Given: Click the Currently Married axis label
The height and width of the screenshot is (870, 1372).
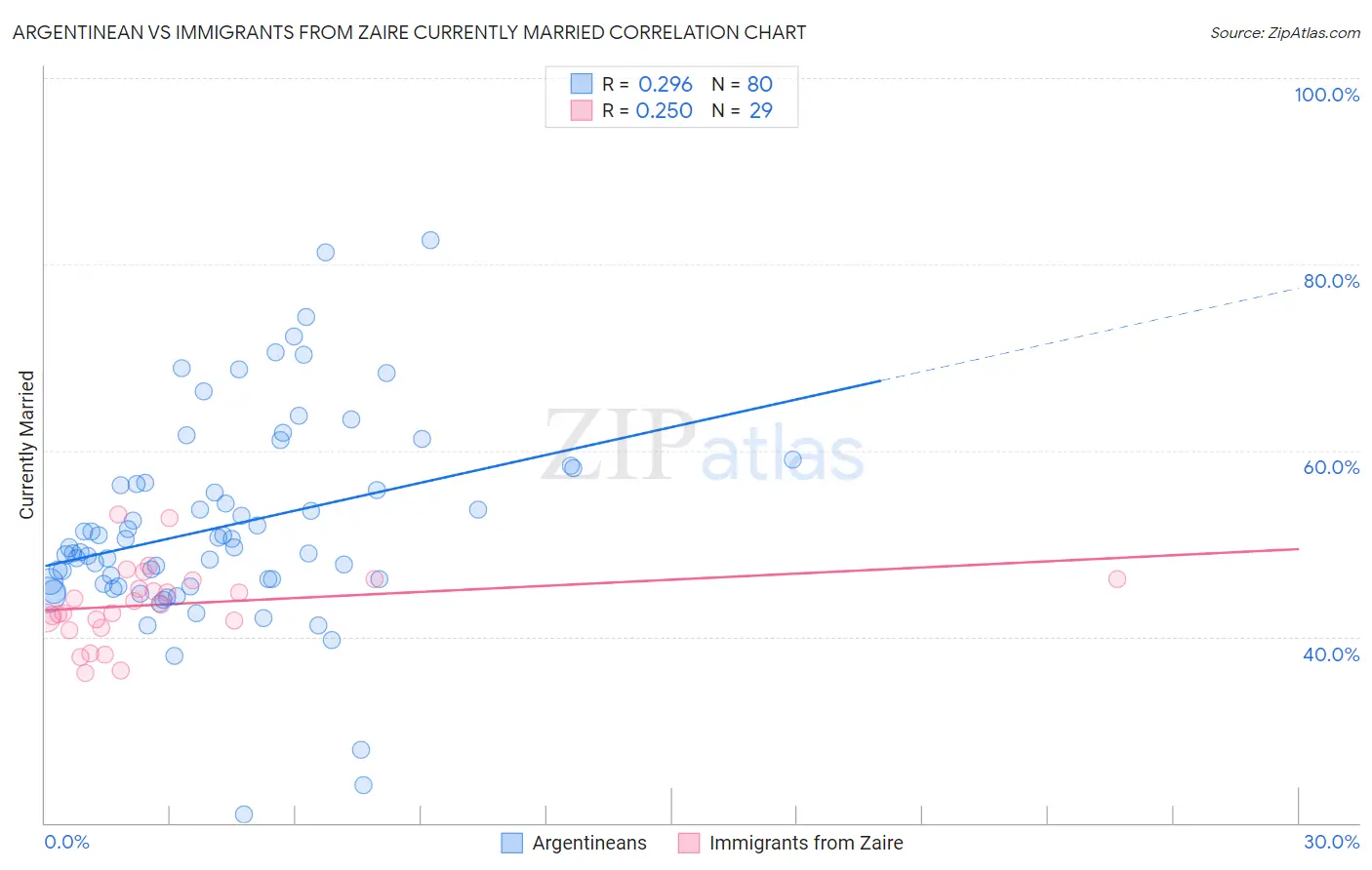Looking at the screenshot, I should pos(27,445).
